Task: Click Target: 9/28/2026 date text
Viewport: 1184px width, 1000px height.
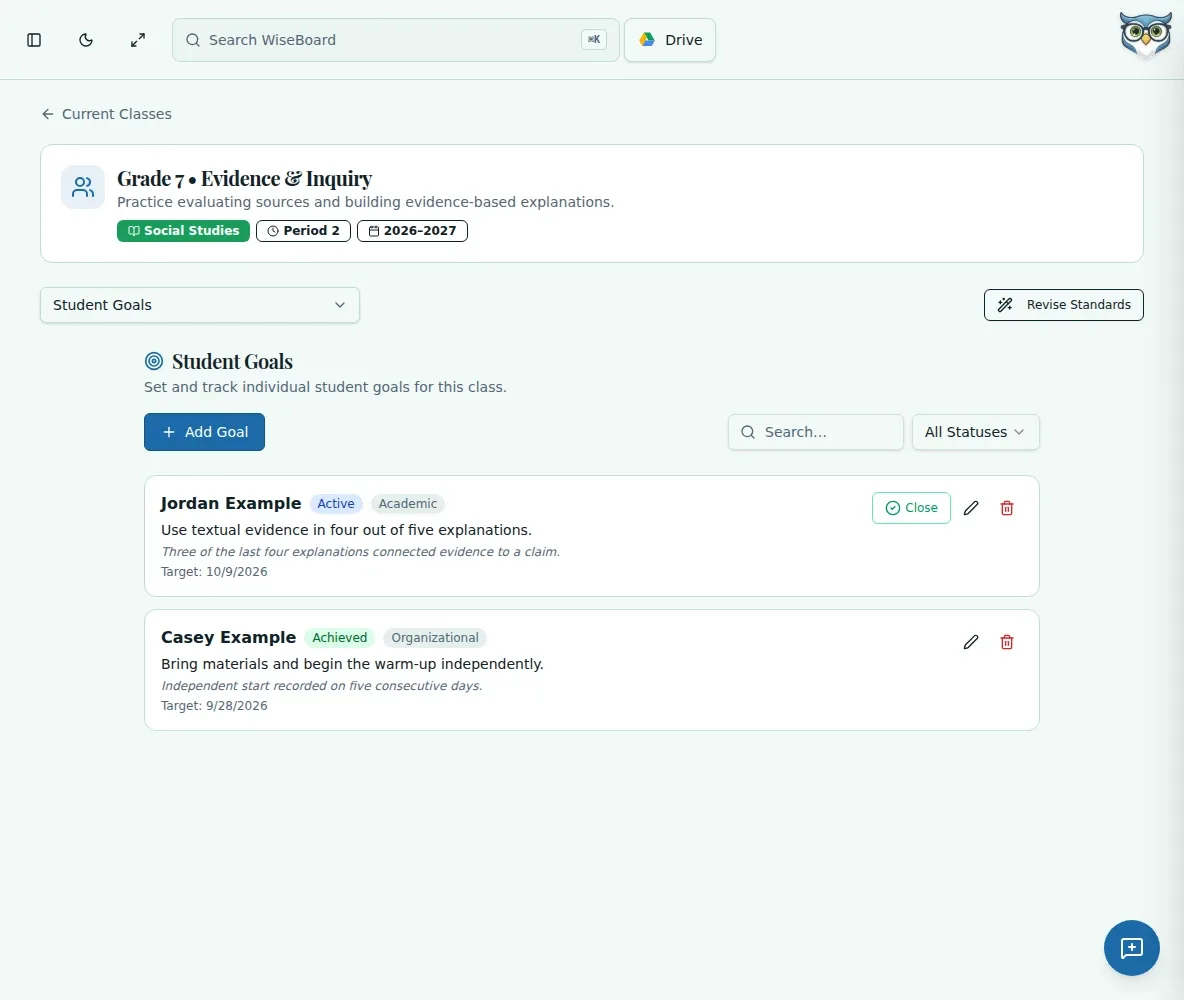Action: [214, 705]
